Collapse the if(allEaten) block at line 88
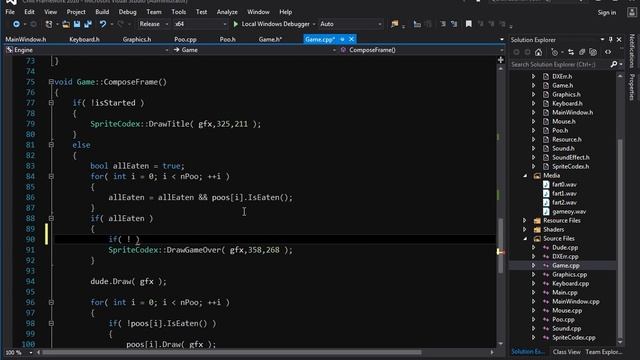 (x=51, y=218)
